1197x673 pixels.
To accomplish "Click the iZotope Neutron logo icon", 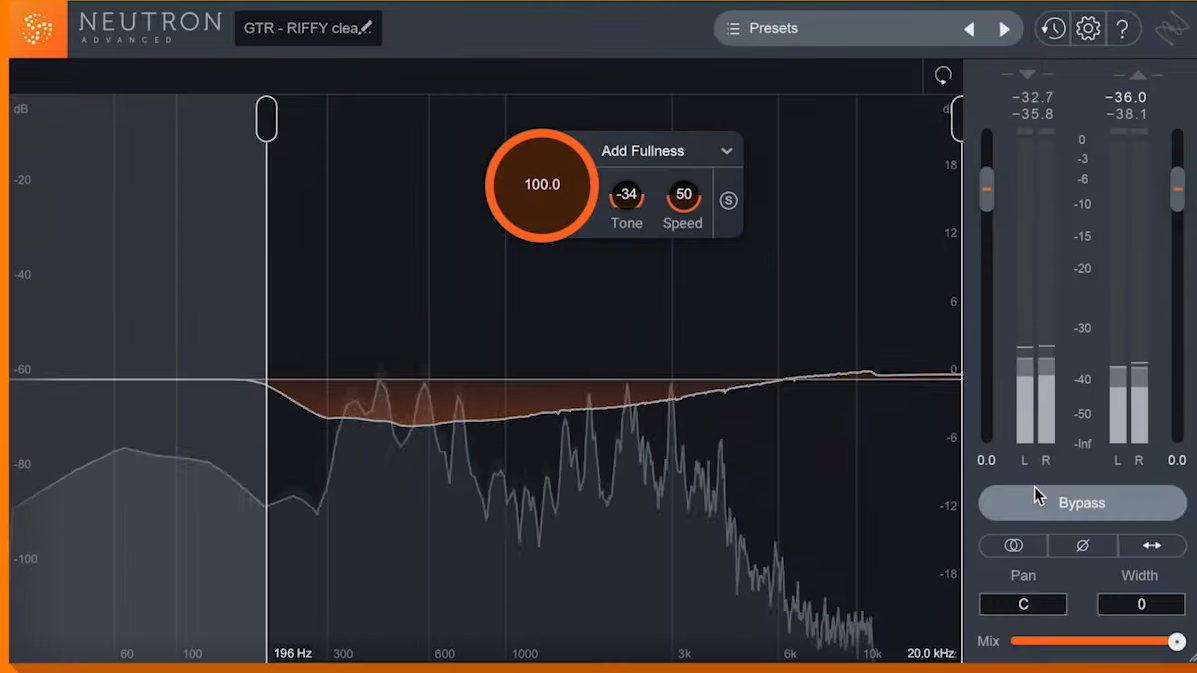I will coord(37,29).
